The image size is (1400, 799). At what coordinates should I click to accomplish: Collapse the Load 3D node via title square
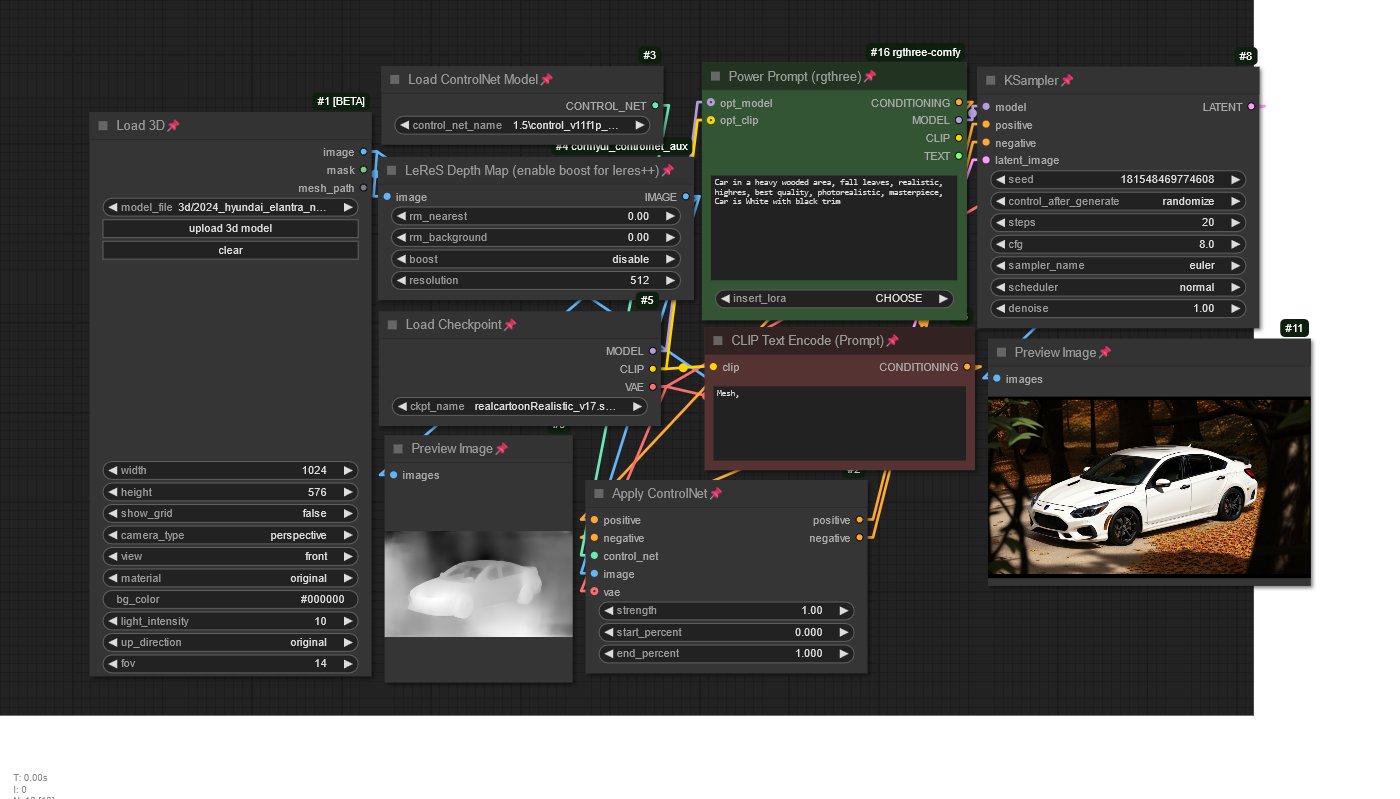[103, 126]
